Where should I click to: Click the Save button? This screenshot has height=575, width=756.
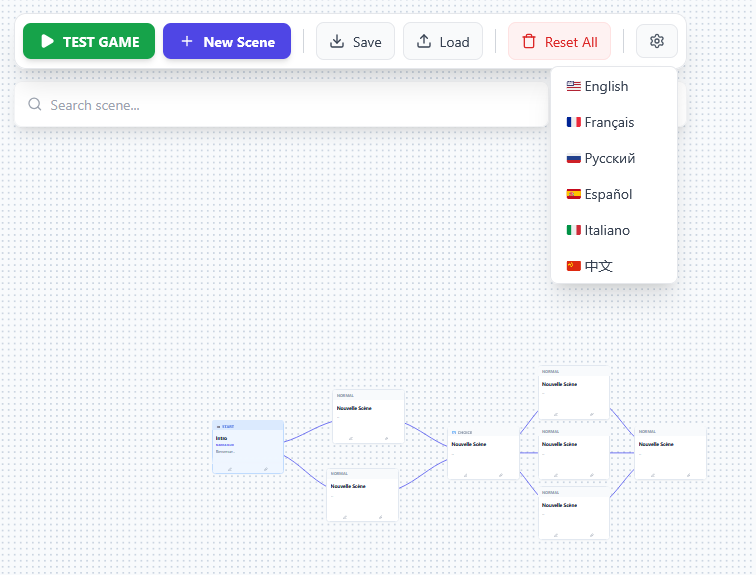(x=355, y=41)
